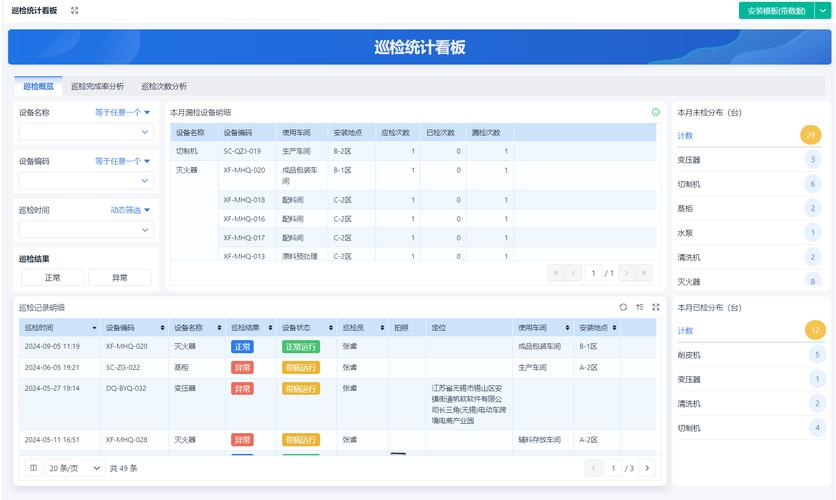Sort by the 巡检时间 column arrow
The width and height of the screenshot is (836, 500).
coord(94,328)
